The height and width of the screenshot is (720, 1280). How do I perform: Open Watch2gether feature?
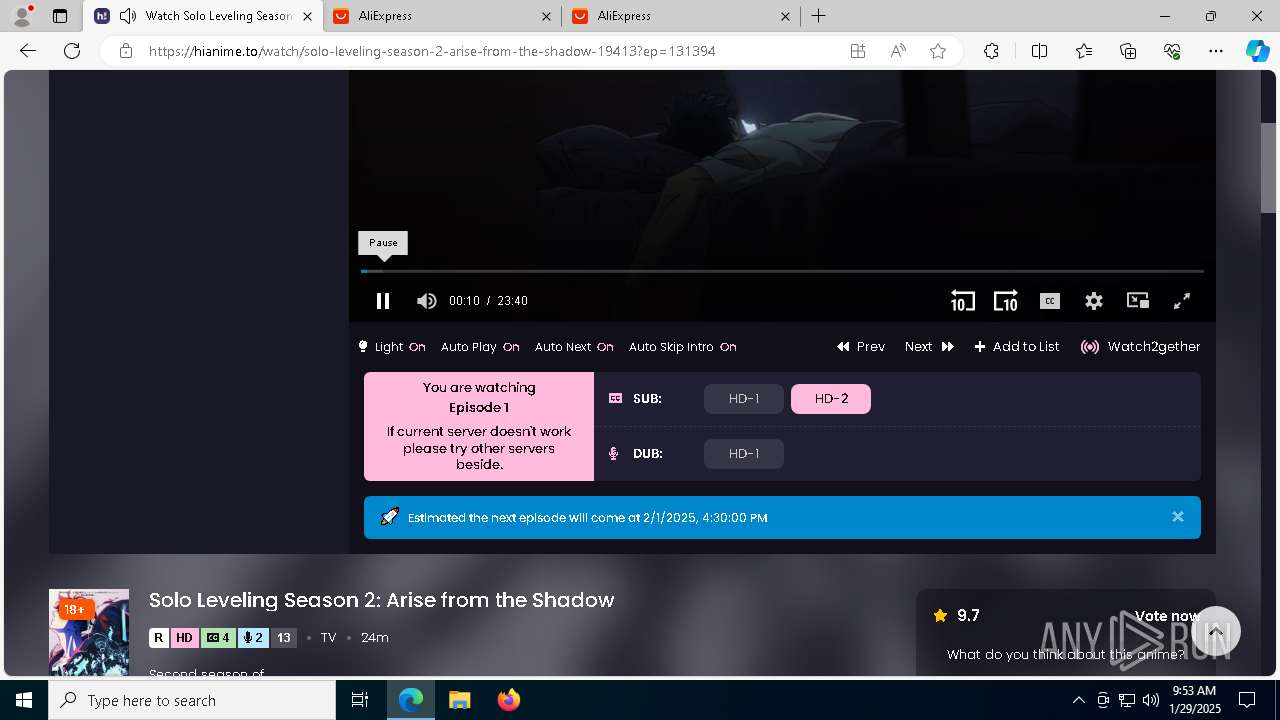pos(1140,347)
